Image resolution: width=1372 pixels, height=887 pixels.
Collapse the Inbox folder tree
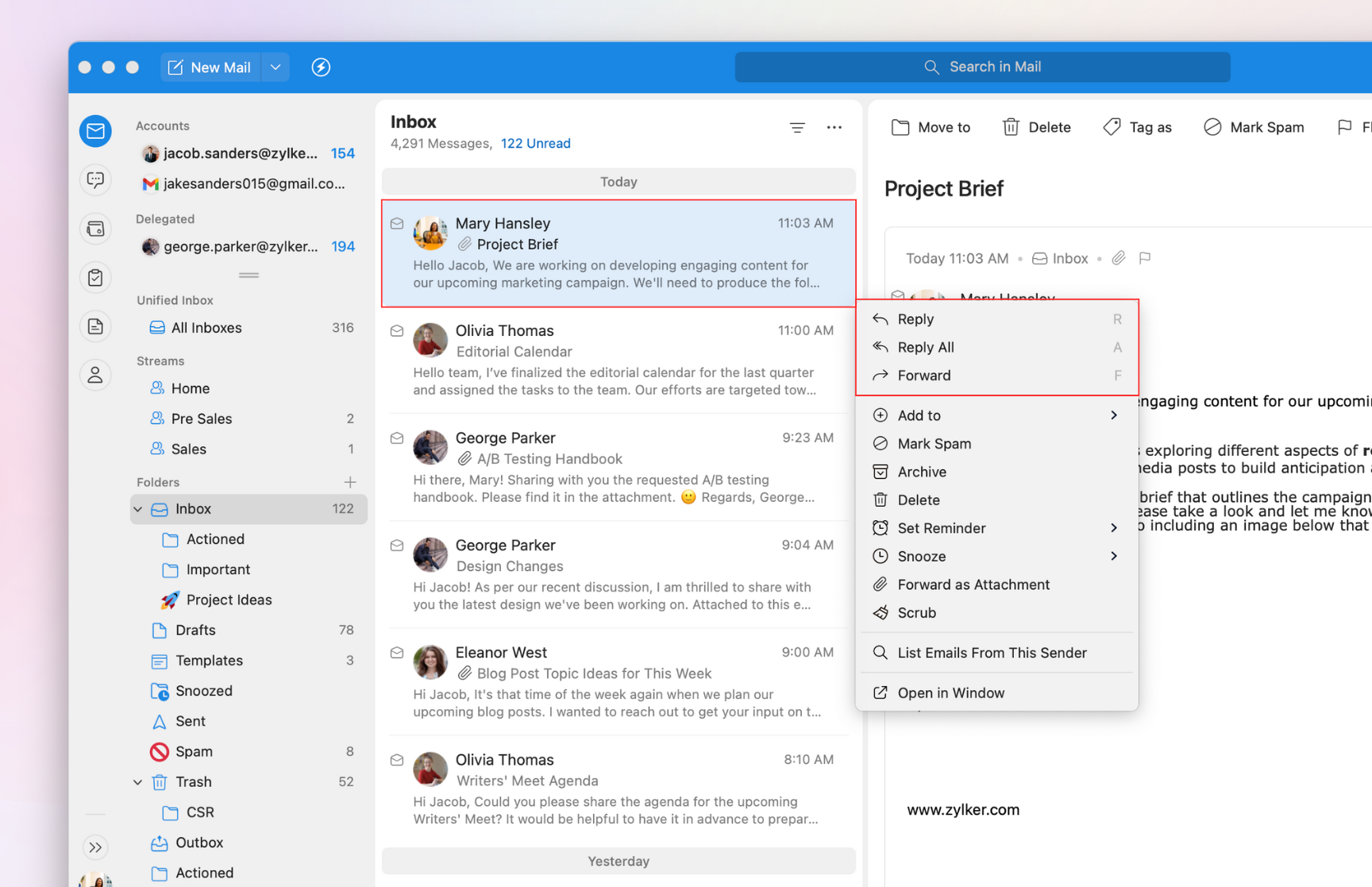tap(138, 509)
